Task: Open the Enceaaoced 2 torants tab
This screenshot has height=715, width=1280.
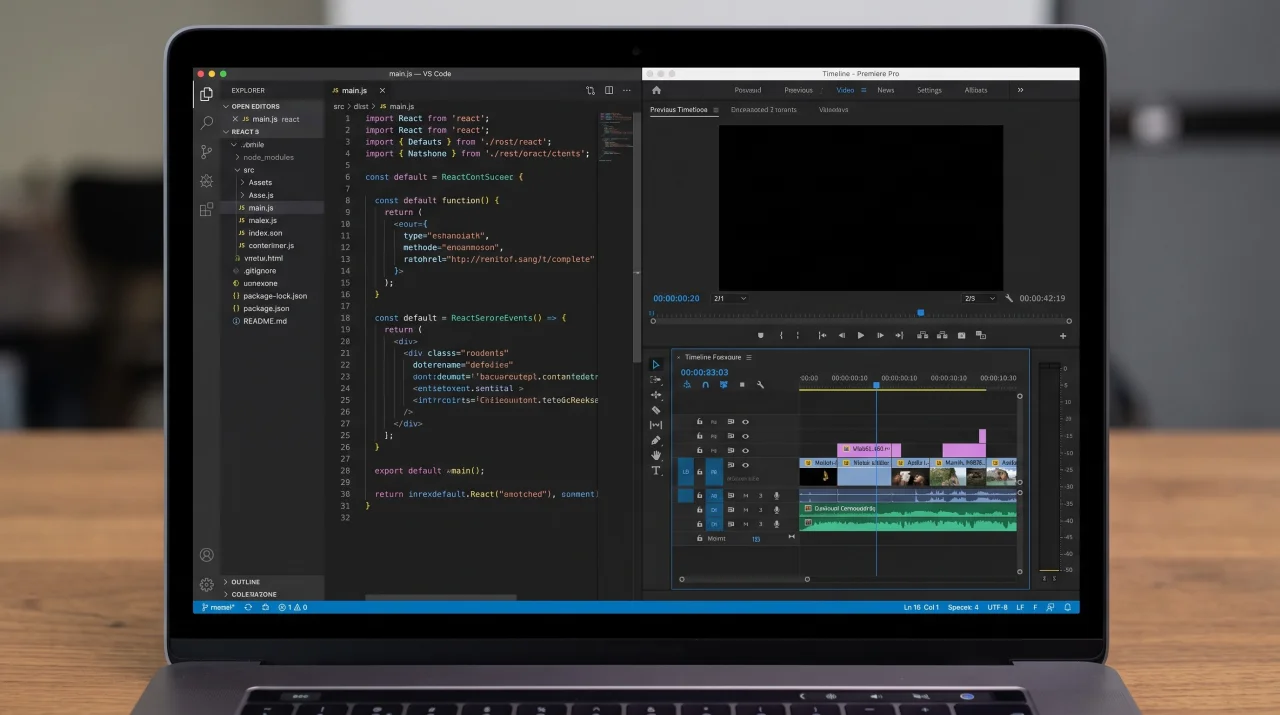Action: tap(764, 110)
